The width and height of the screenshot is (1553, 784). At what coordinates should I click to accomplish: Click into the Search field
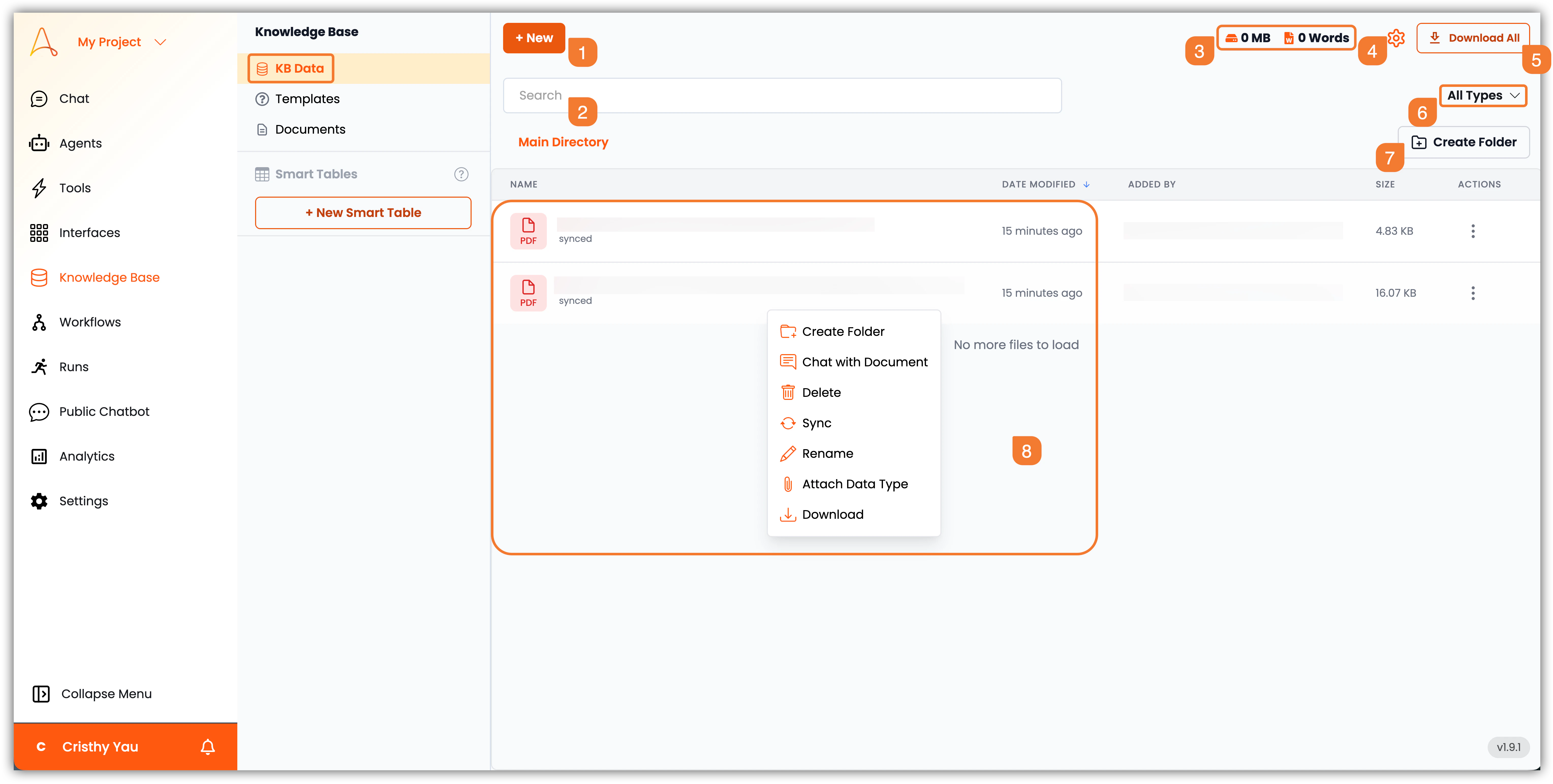[x=782, y=95]
